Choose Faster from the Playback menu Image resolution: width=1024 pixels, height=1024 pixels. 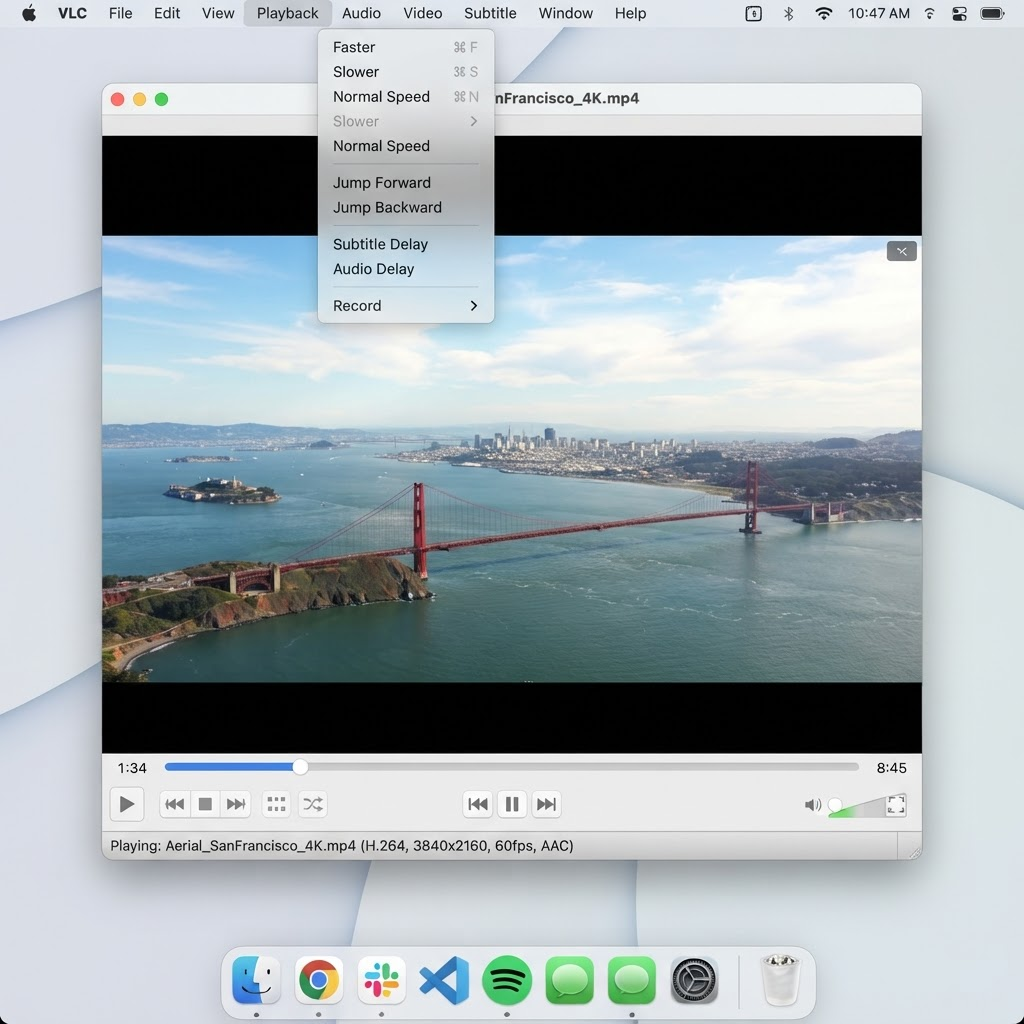406,47
